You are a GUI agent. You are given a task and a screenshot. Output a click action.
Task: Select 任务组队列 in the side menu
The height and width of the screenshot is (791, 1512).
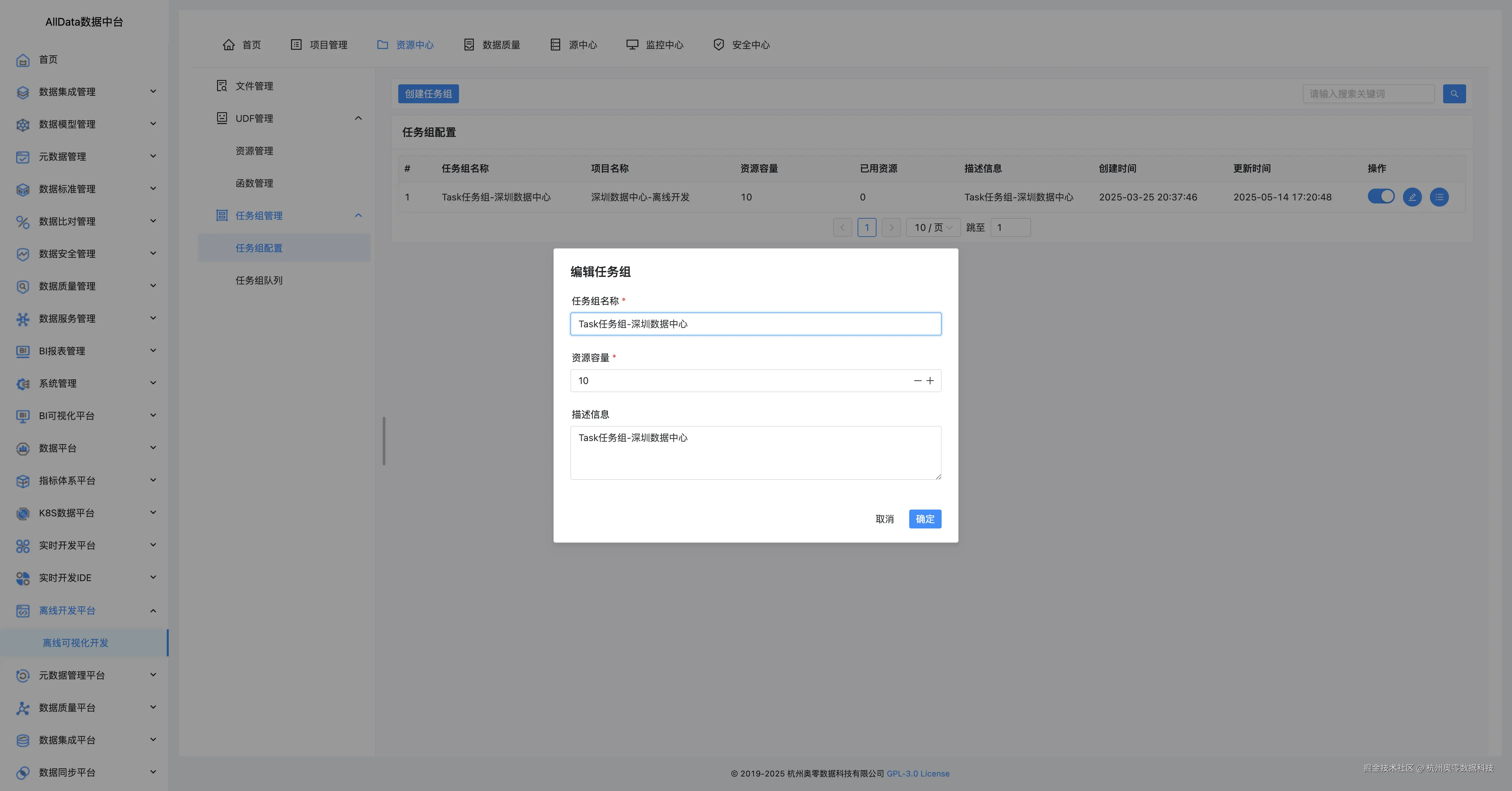259,280
